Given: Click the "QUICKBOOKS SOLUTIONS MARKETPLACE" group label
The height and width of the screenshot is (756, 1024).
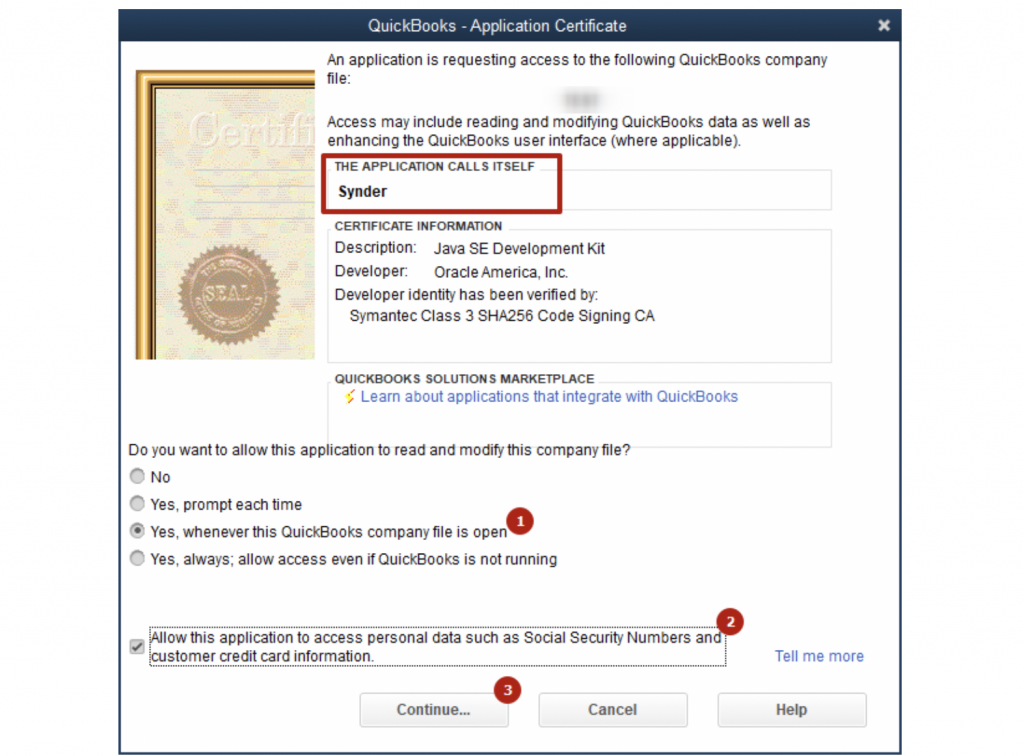Looking at the screenshot, I should point(464,379).
